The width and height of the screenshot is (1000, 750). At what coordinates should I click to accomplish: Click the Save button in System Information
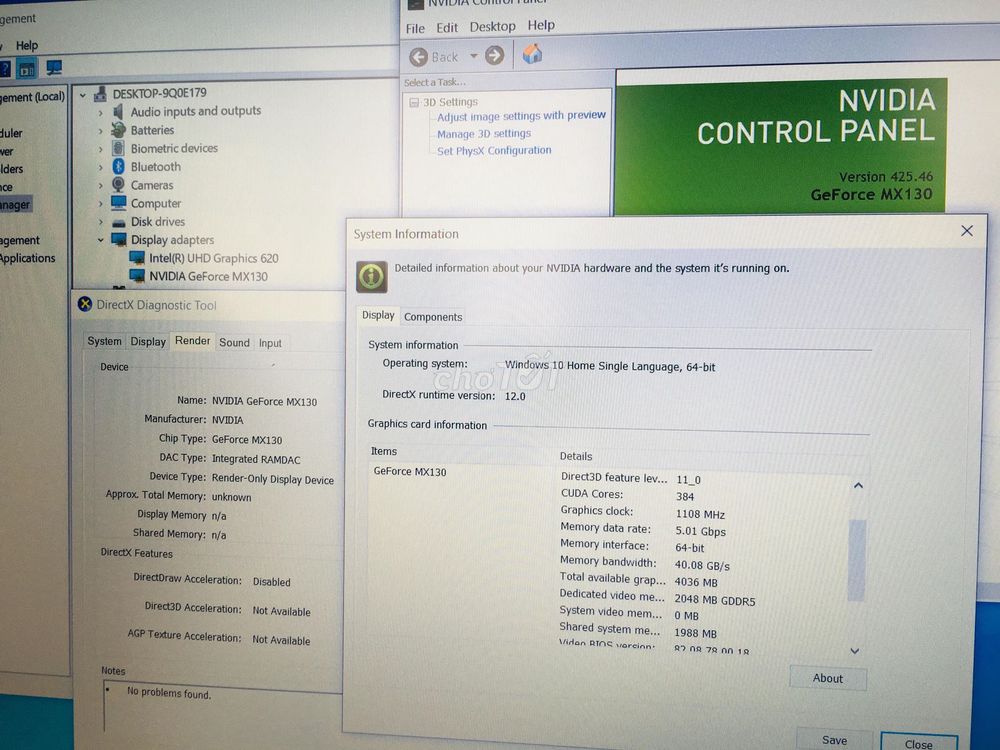[834, 740]
